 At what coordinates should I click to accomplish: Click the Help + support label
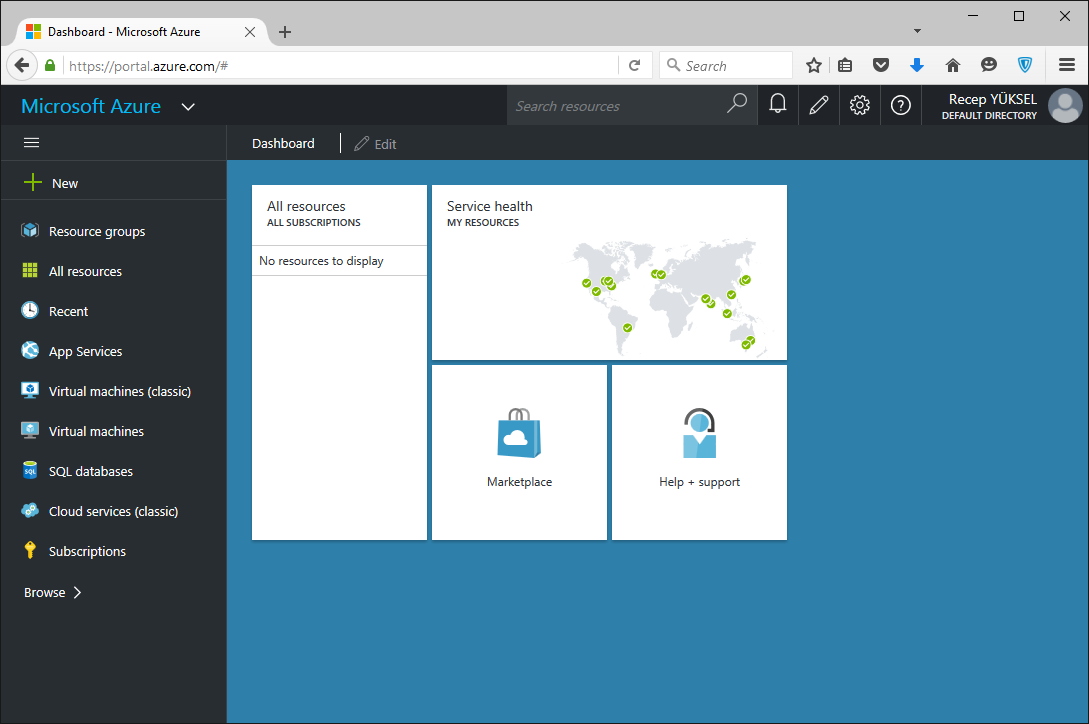tap(699, 482)
